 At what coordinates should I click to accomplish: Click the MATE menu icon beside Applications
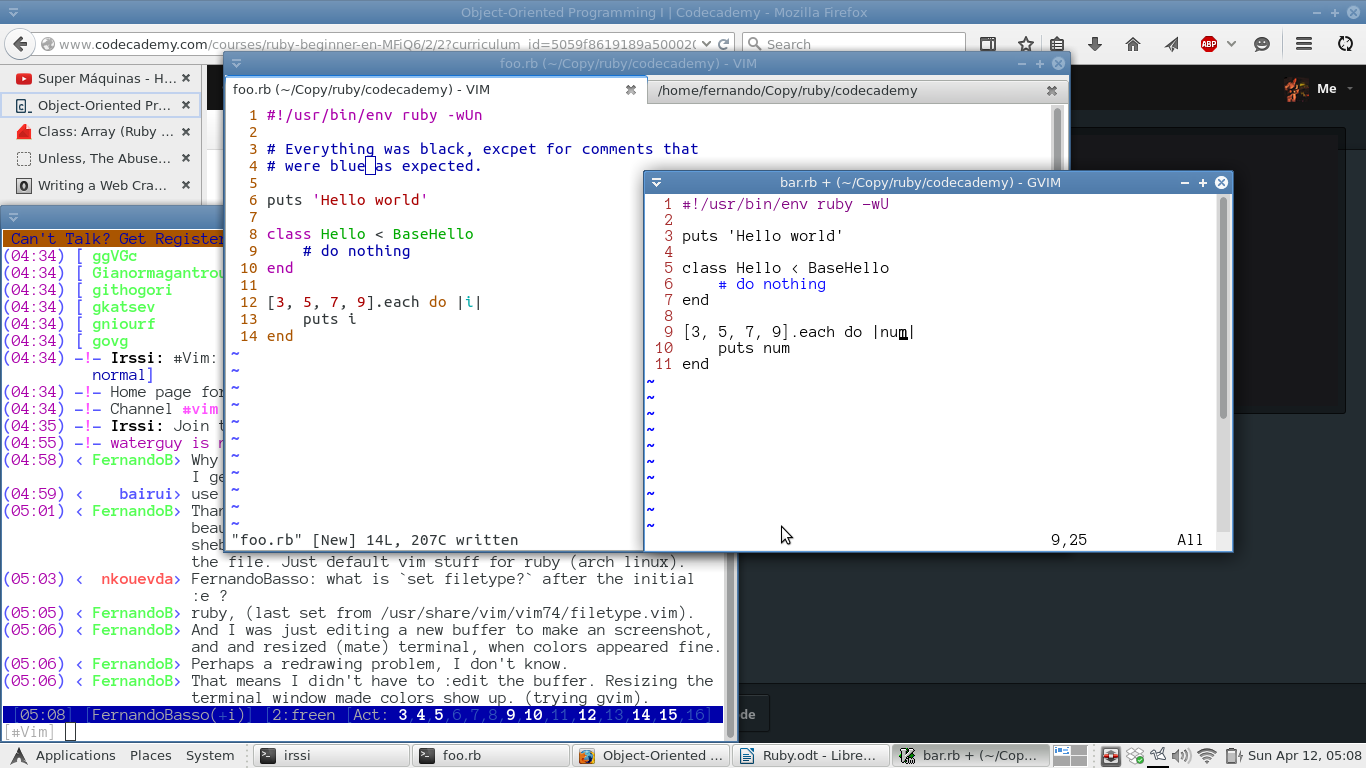point(17,756)
